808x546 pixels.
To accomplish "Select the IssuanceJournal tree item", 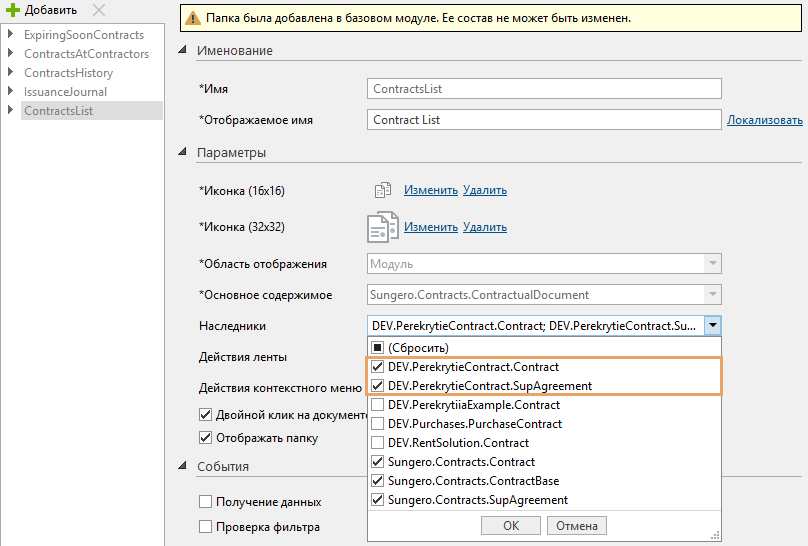I will coord(65,92).
